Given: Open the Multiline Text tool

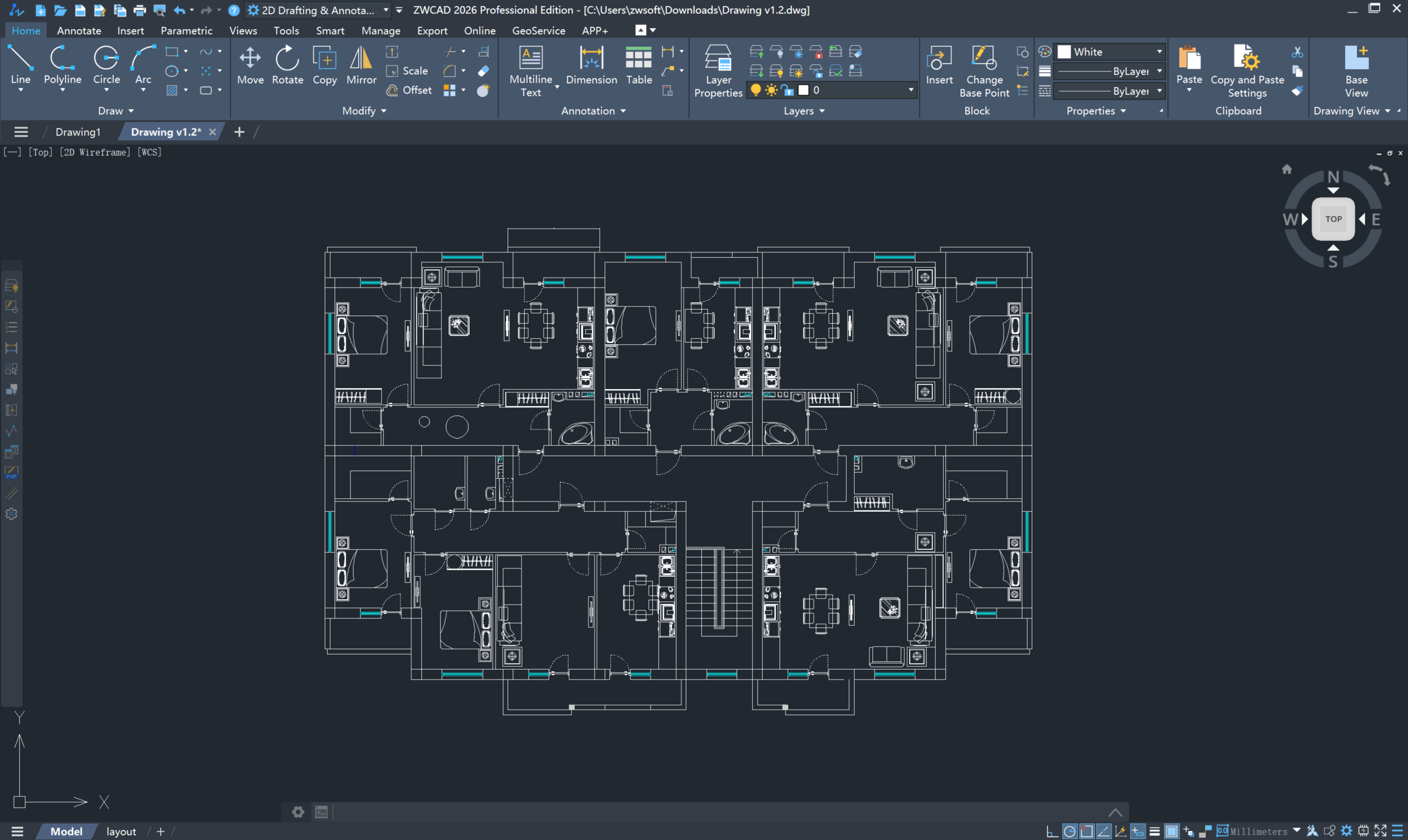Looking at the screenshot, I should coord(531,71).
